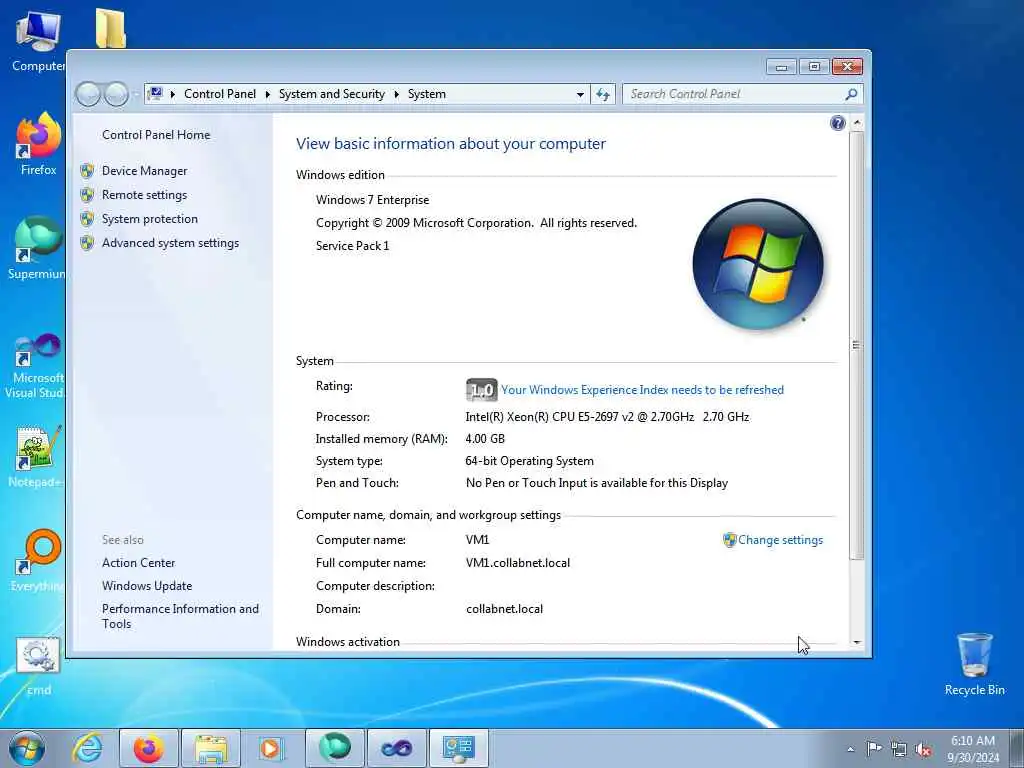Launch Firefox from taskbar
The height and width of the screenshot is (768, 1024).
click(148, 748)
